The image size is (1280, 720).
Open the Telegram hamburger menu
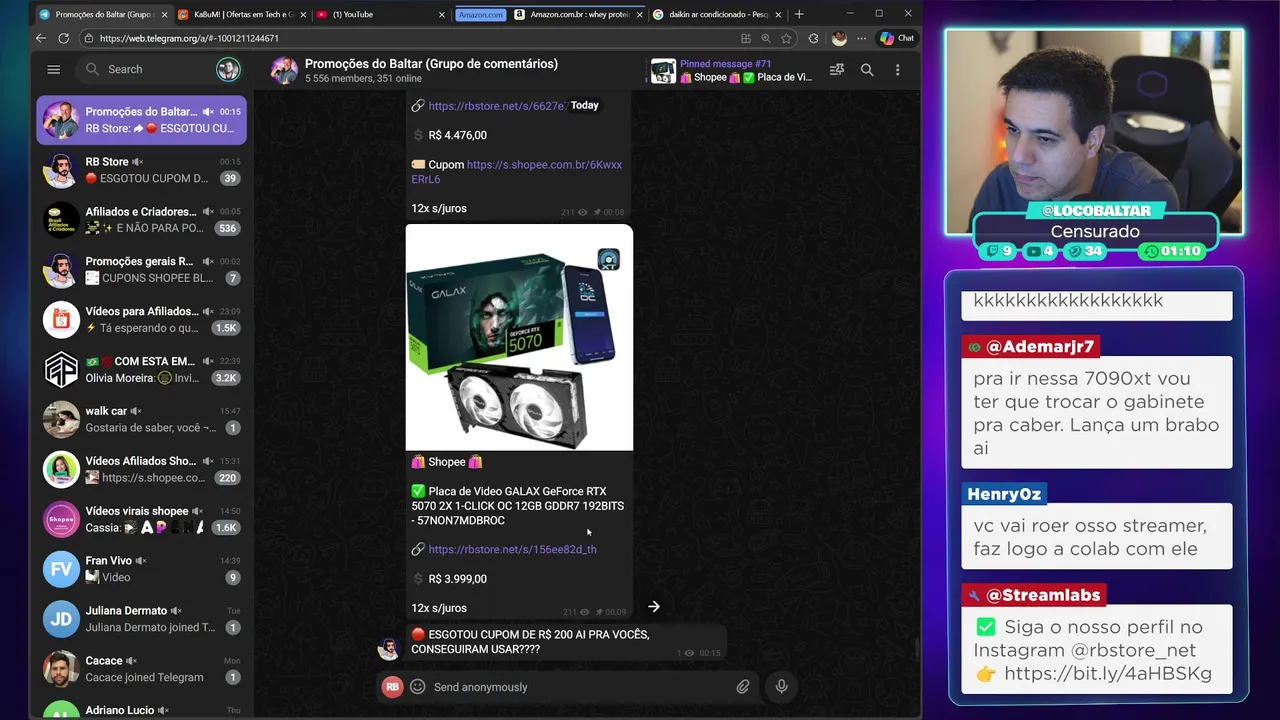point(54,69)
